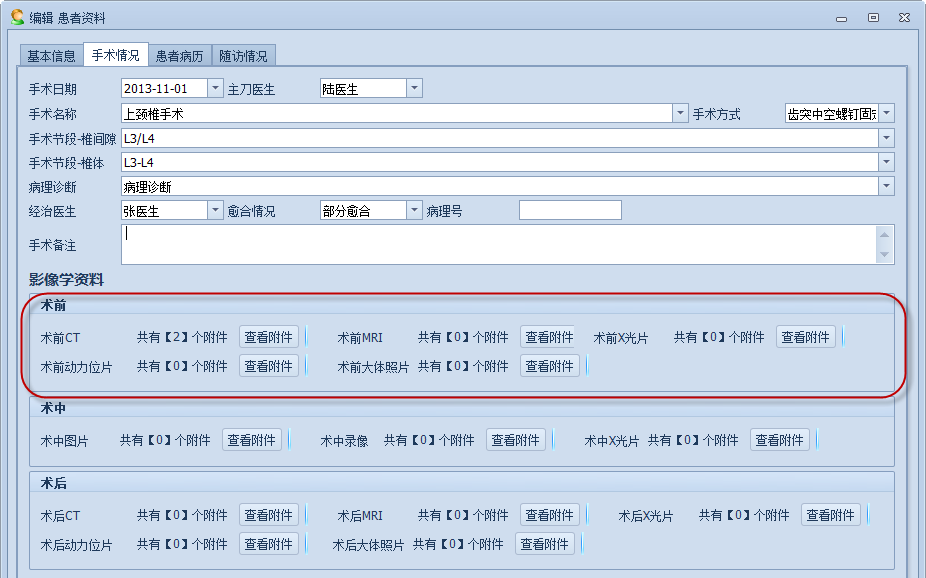Click the 手术日期 field showing 2013-11-01
Image resolution: width=926 pixels, height=578 pixels.
pos(165,89)
